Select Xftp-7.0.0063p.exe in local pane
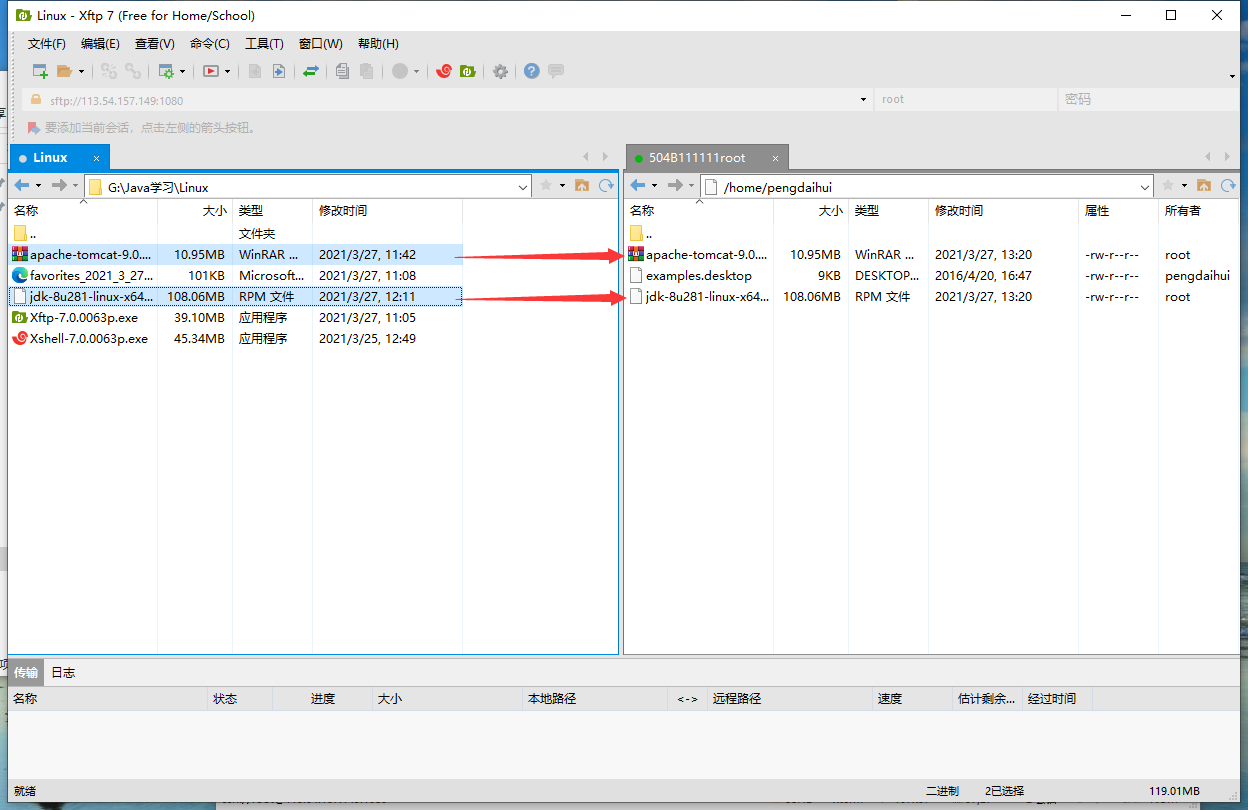The image size is (1248, 810). tap(84, 317)
